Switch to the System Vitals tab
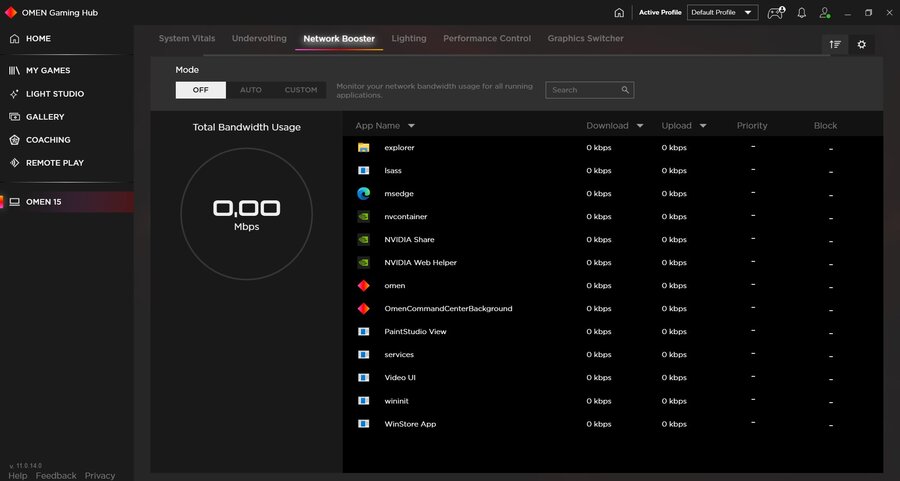This screenshot has height=481, width=900. pos(187,39)
